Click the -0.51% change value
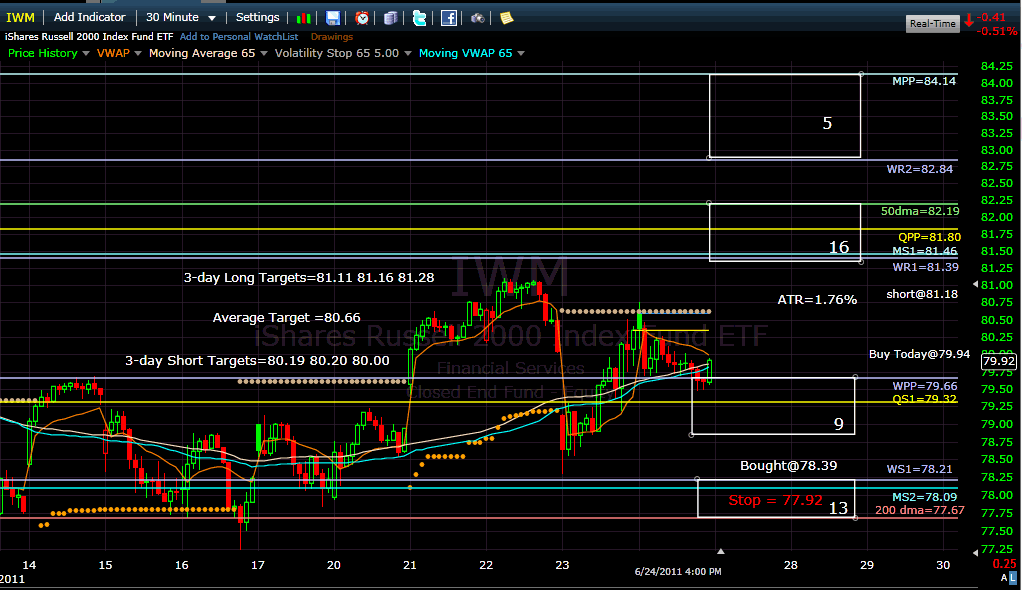 997,31
